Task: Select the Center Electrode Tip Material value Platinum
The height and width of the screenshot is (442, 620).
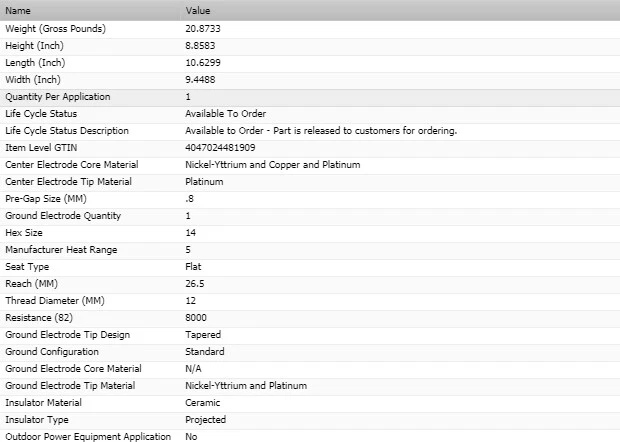Action: click(204, 182)
